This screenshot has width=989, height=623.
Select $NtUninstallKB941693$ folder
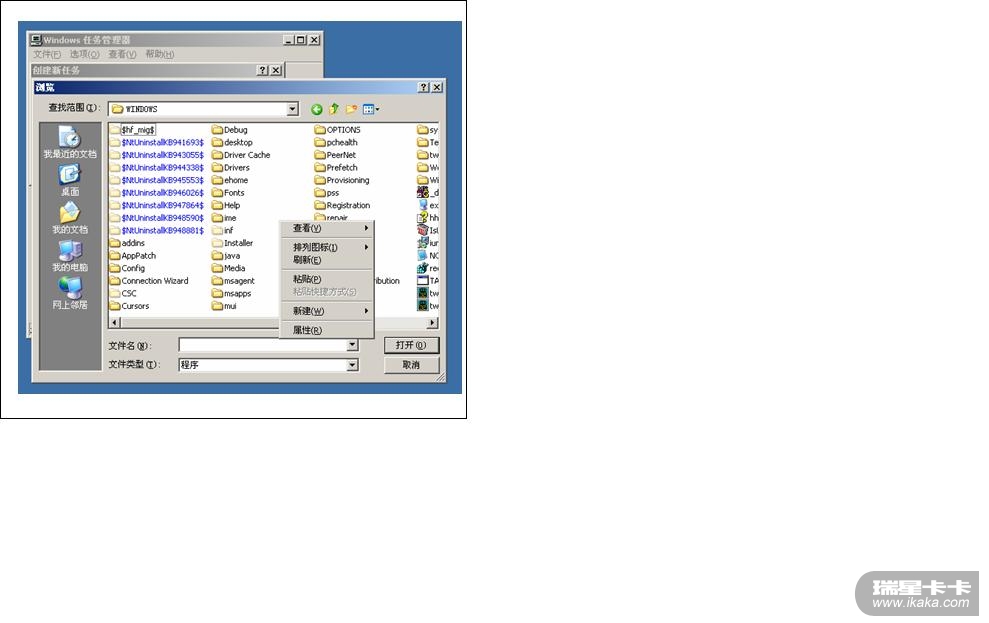156,143
